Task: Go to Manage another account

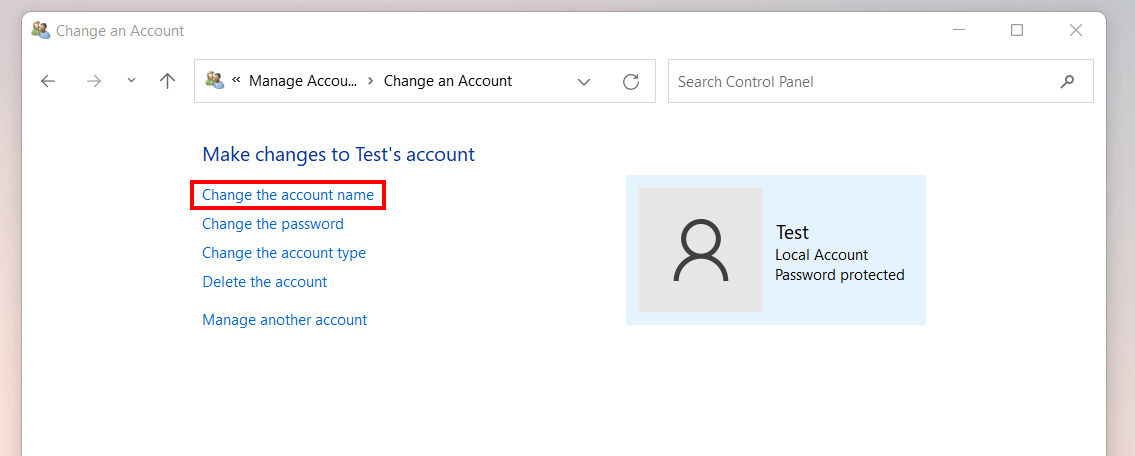Action: (284, 319)
